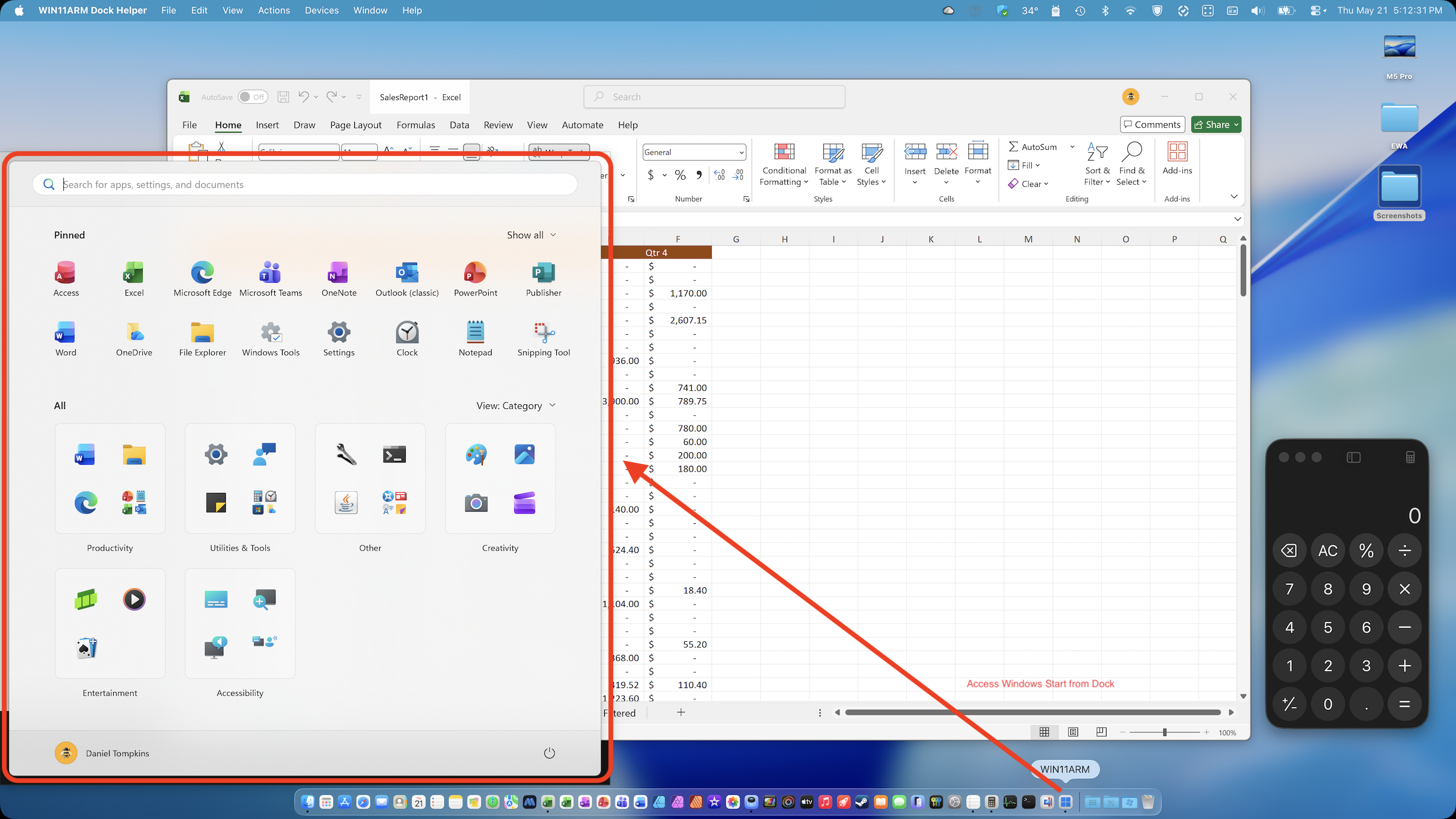The height and width of the screenshot is (819, 1456).
Task: Switch to Page Layout view in the status bar
Action: coord(1073,732)
